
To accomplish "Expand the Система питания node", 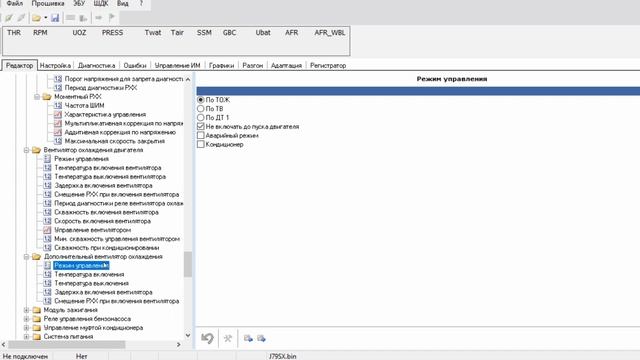I will coord(26,336).
